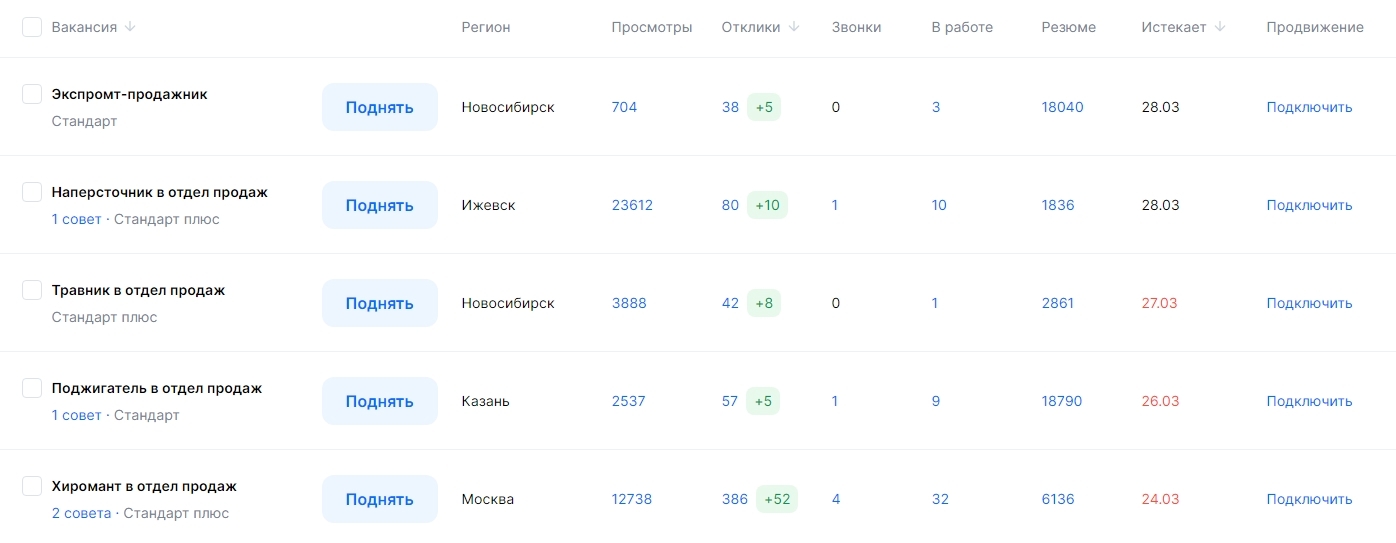Viewport: 1396px width, 543px height.
Task: Check the Травник в отдел продаж checkbox
Action: [x=32, y=290]
